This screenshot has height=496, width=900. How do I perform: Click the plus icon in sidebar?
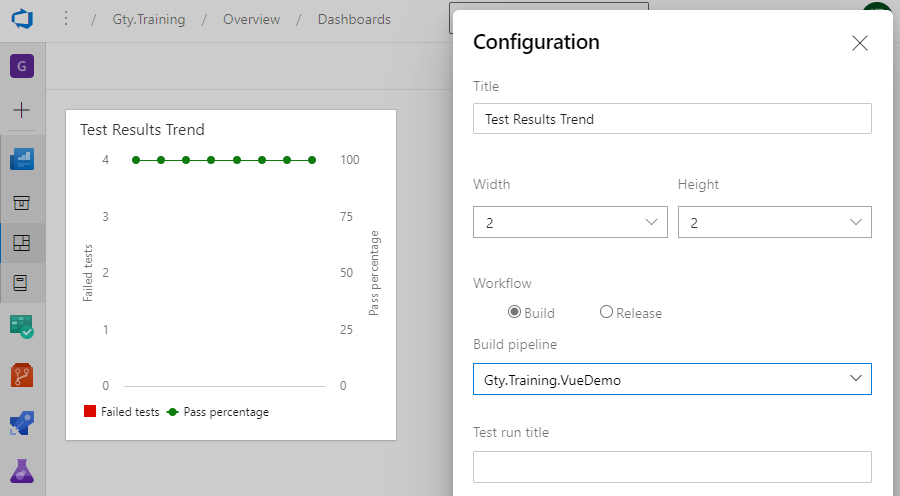(22, 110)
